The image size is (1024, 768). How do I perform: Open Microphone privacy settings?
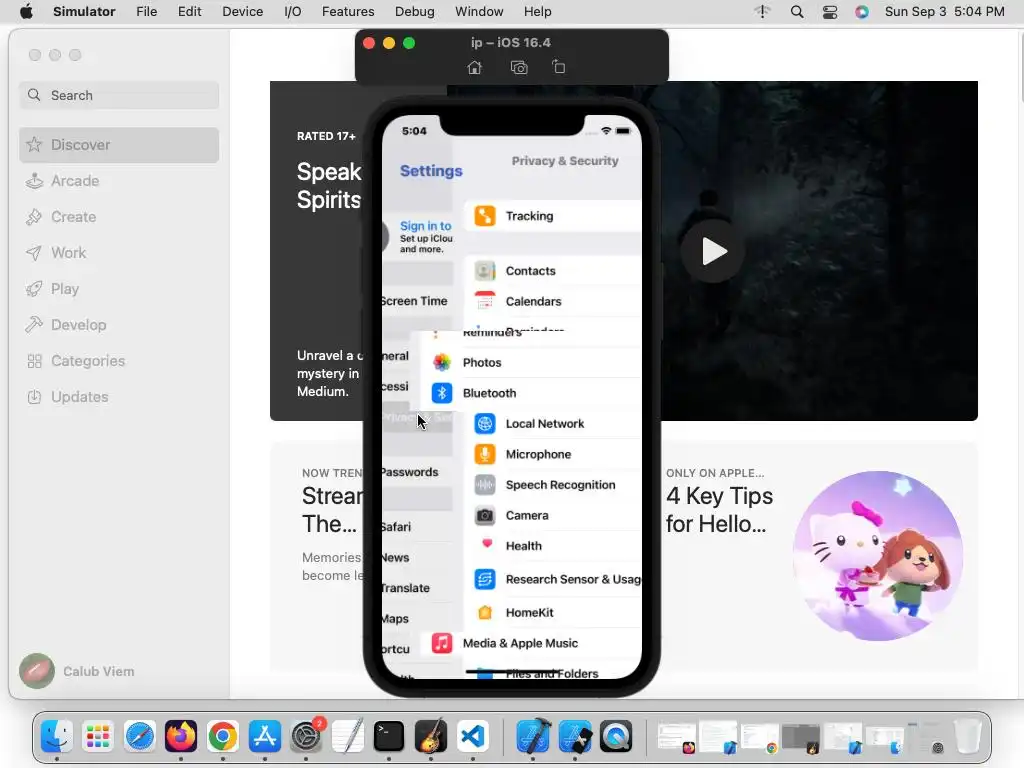tap(552, 455)
